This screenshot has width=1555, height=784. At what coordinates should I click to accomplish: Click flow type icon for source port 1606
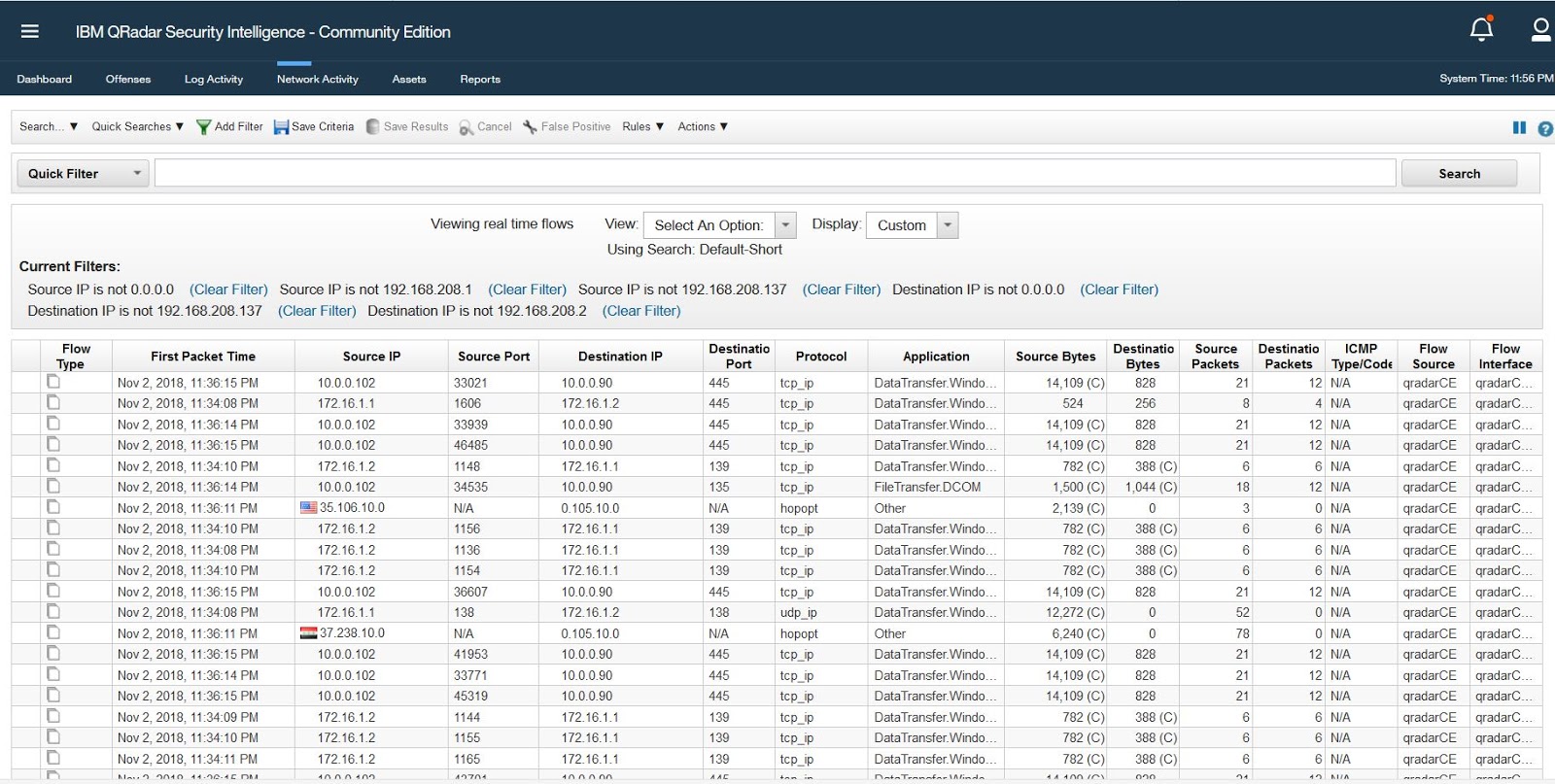53,402
